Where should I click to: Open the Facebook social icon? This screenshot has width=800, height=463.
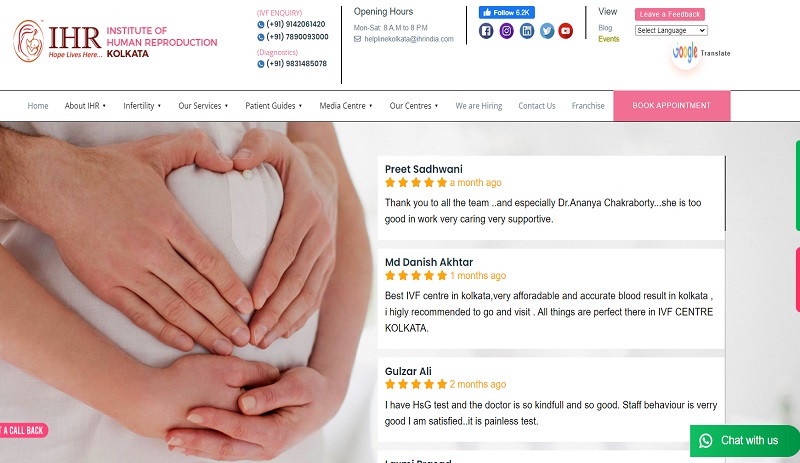pos(486,31)
